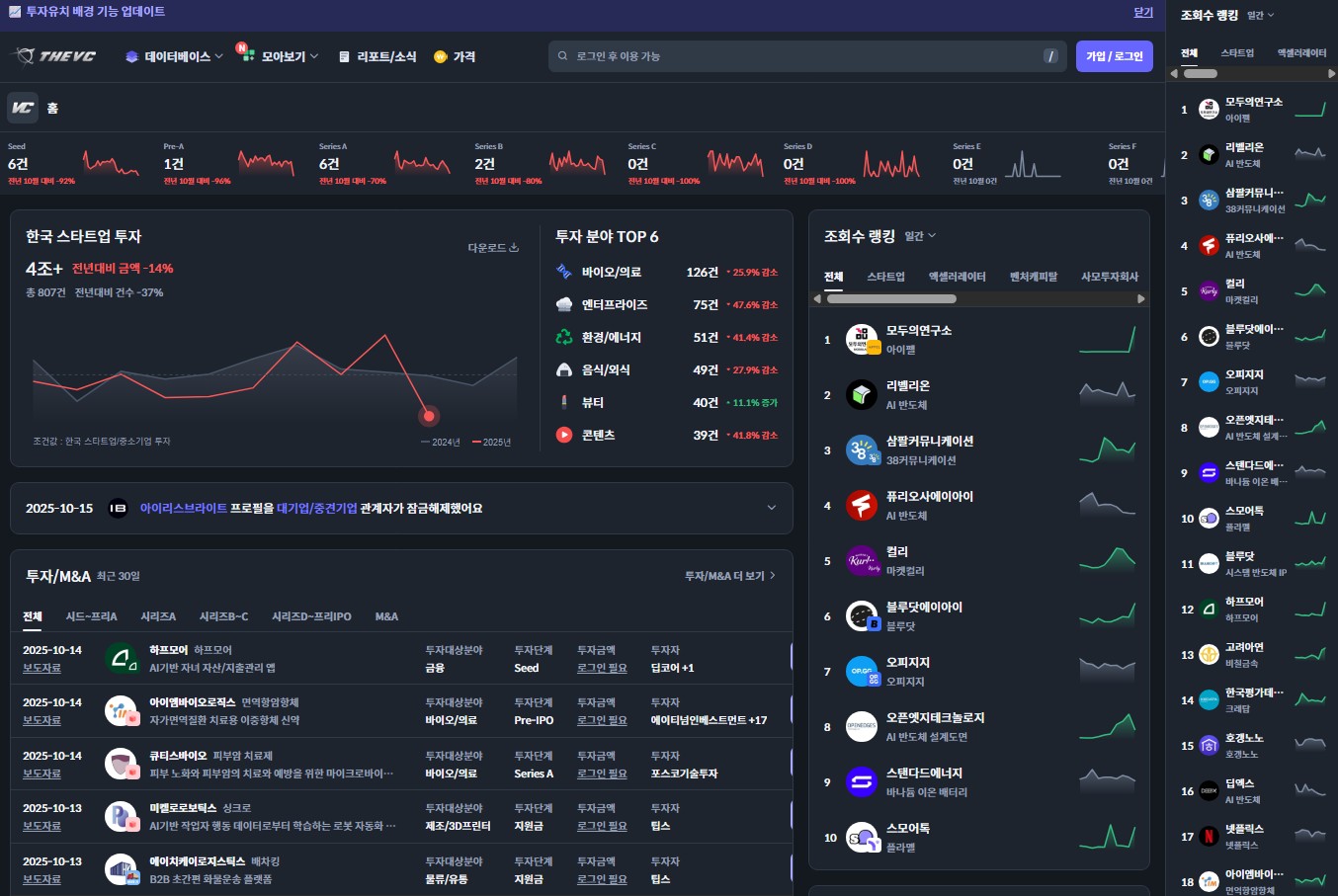Click the bio/medical sector icon

click(x=564, y=272)
